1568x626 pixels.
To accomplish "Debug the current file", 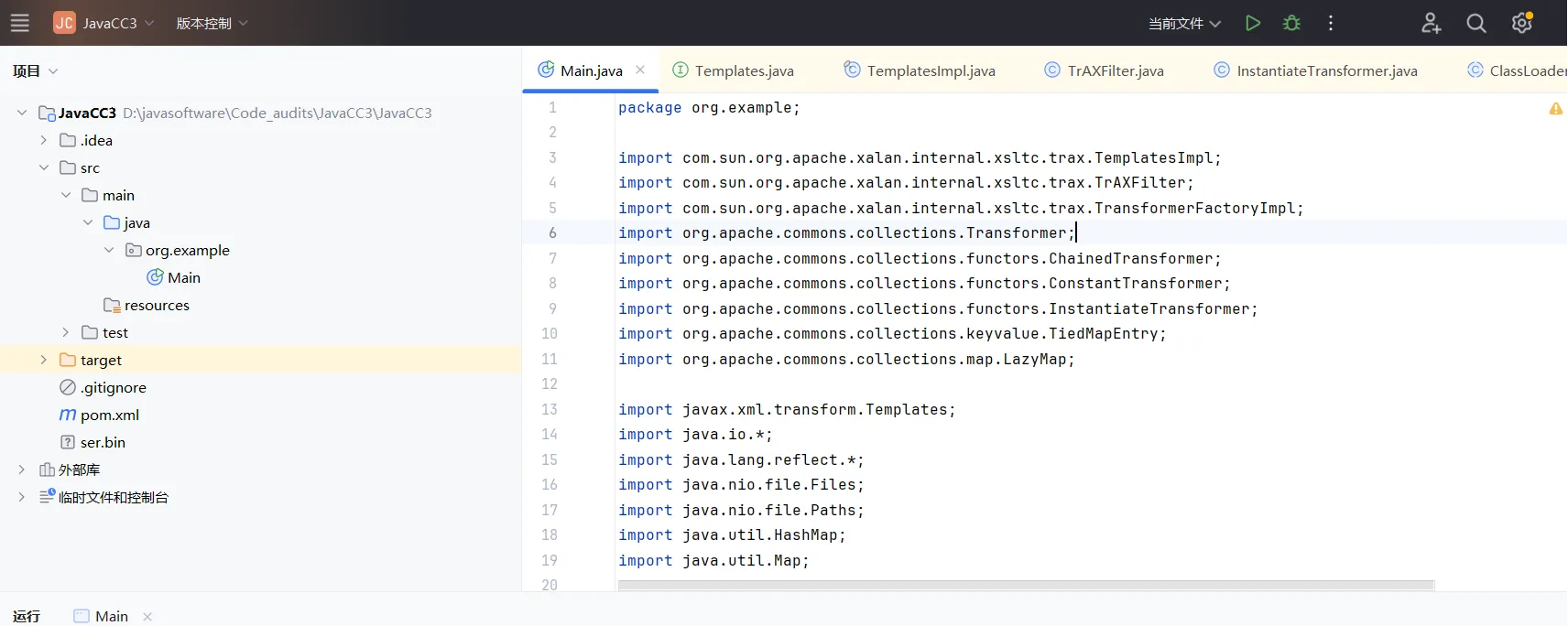I will click(1291, 23).
